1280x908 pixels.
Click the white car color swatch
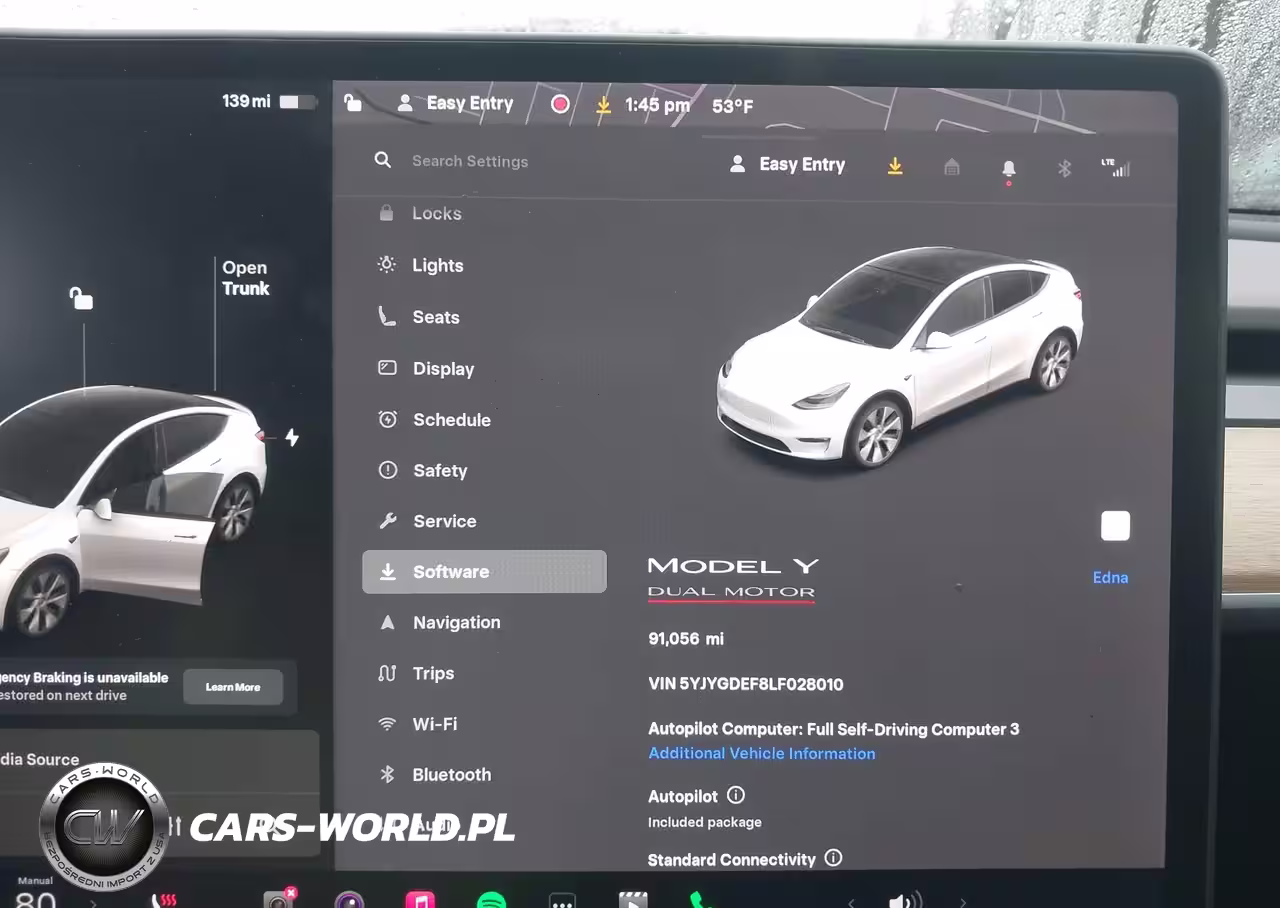pyautogui.click(x=1115, y=526)
